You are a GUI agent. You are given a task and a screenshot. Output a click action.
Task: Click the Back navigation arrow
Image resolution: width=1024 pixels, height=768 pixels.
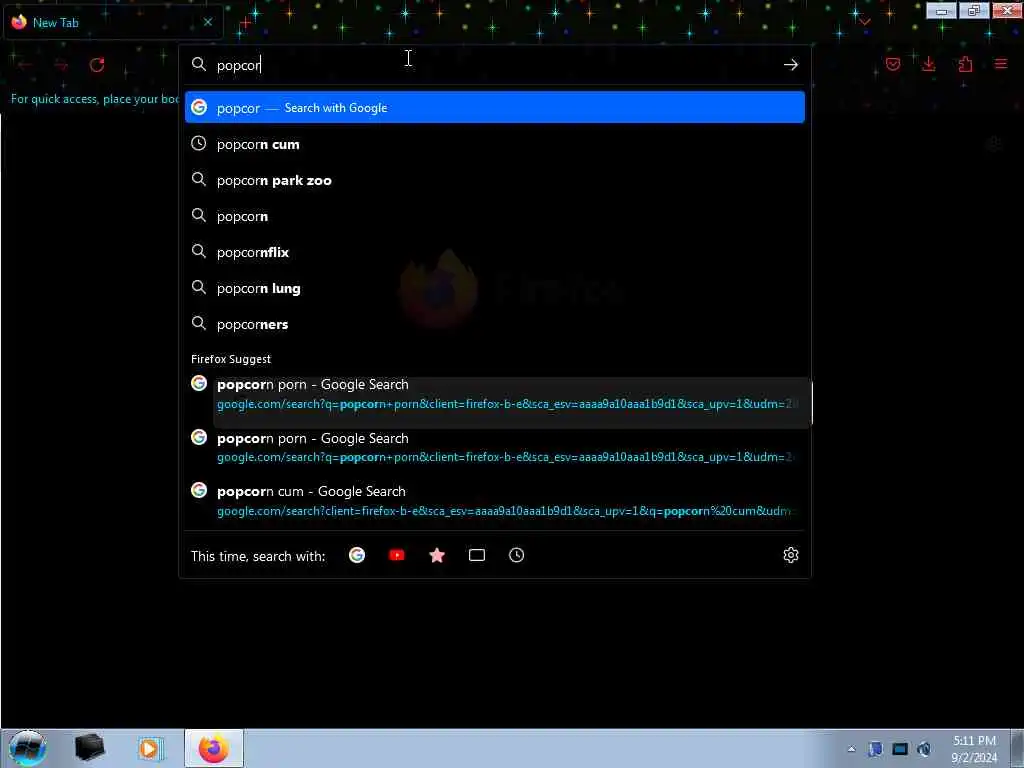[25, 65]
